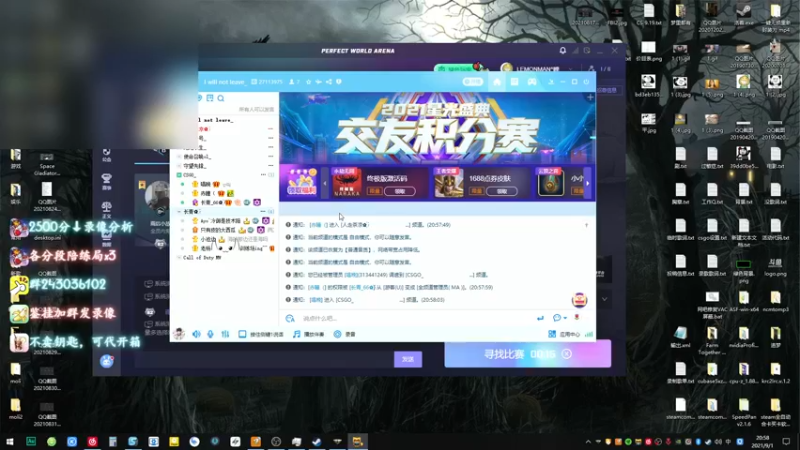Screen dimensions: 800x450
Task: Click the gamepad icon in YY header
Action: point(532,82)
